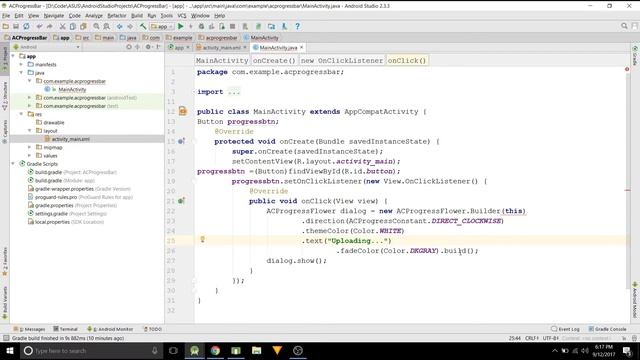Collapse the res folder node
Screen dimensions: 640x360
[22, 114]
